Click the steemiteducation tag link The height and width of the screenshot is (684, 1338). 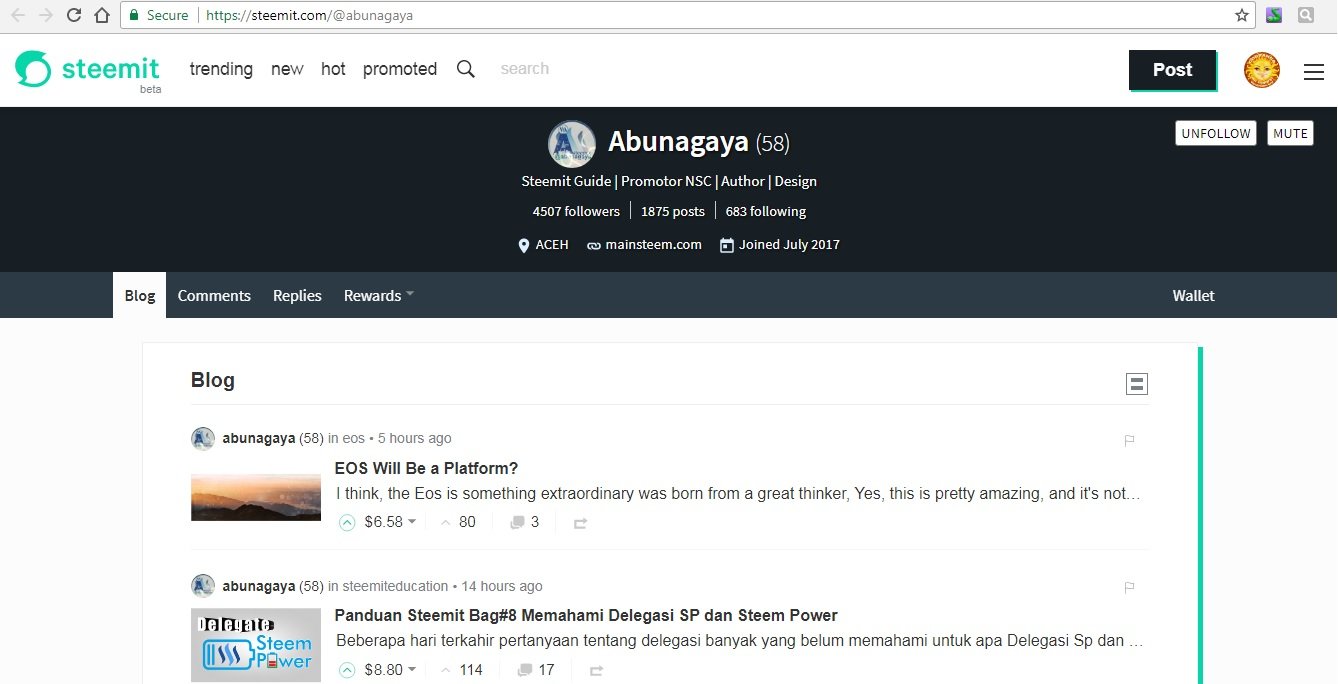395,586
